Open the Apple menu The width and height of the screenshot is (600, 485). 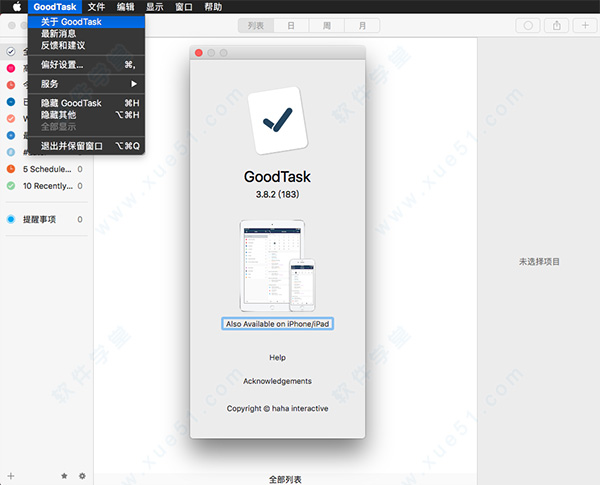[x=17, y=7]
